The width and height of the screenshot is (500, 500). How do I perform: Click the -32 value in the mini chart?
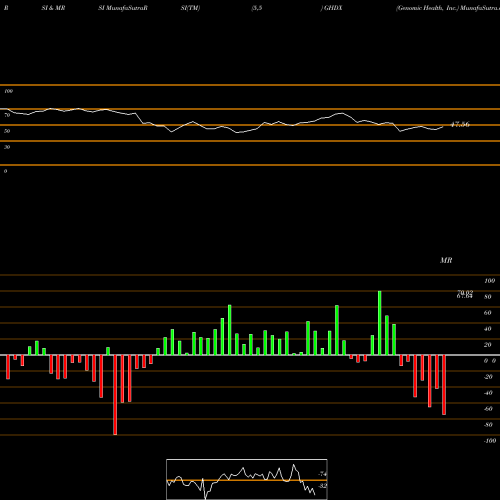pyautogui.click(x=322, y=486)
